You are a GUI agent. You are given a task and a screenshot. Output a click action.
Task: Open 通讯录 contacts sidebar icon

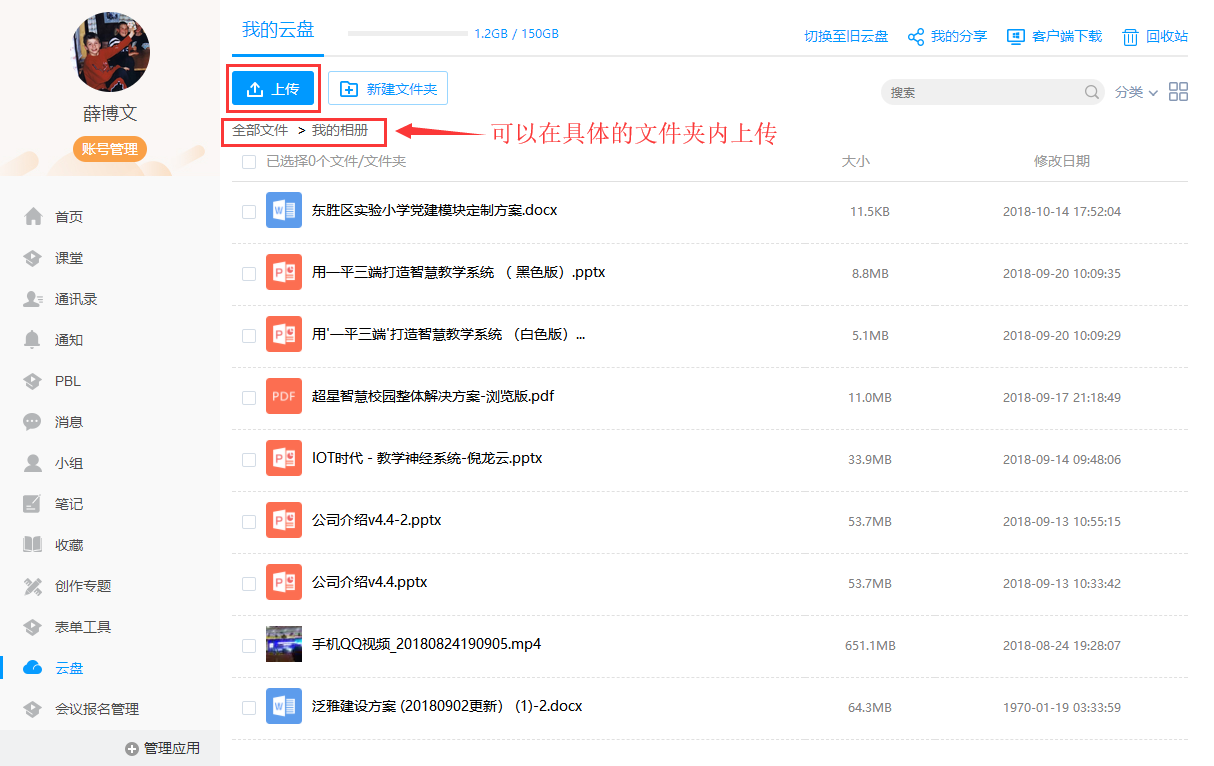[33, 299]
